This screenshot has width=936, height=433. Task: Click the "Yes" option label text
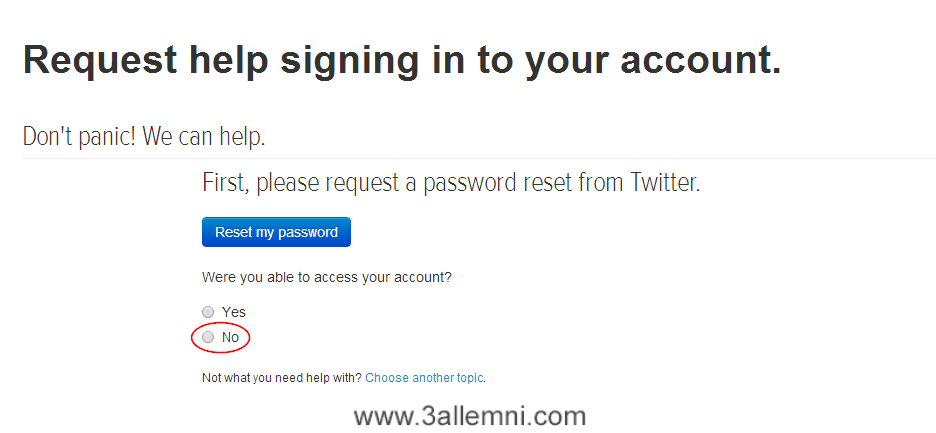point(233,312)
